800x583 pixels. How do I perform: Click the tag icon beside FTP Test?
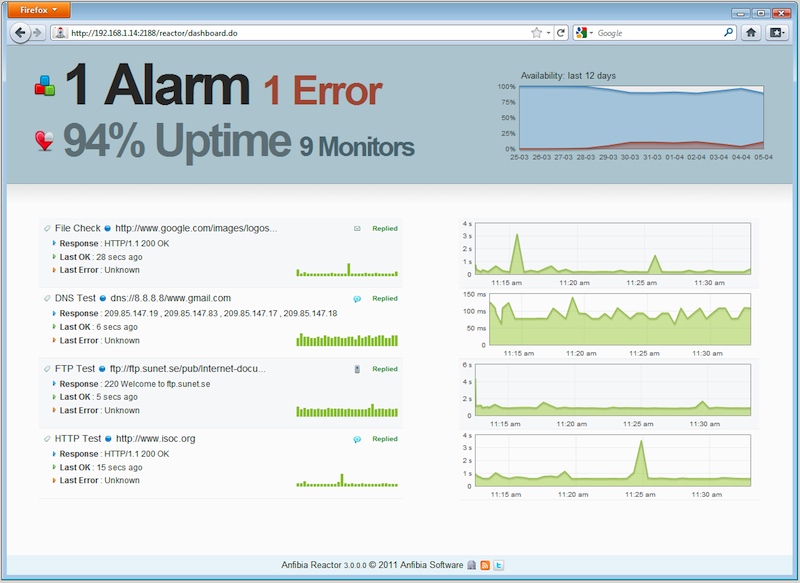pos(47,368)
